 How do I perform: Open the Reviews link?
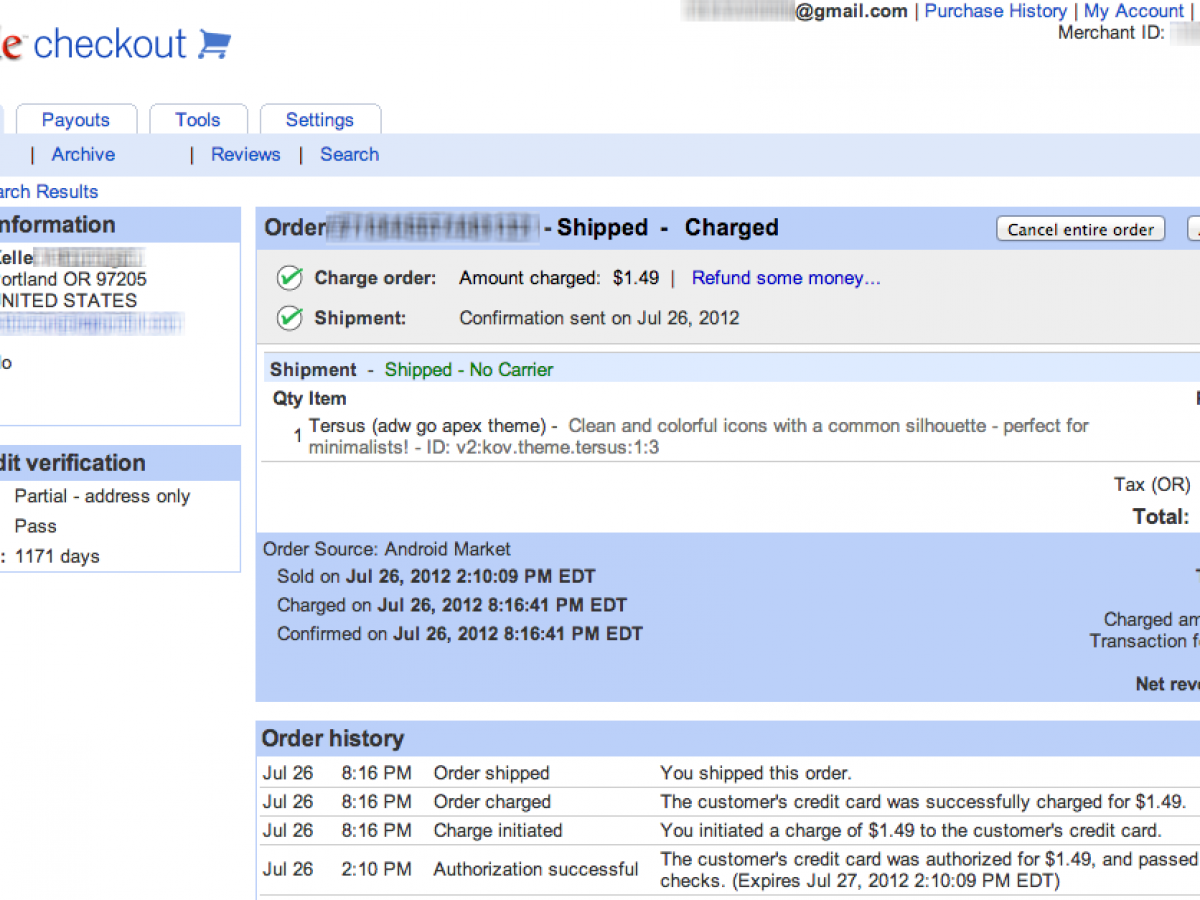point(245,154)
